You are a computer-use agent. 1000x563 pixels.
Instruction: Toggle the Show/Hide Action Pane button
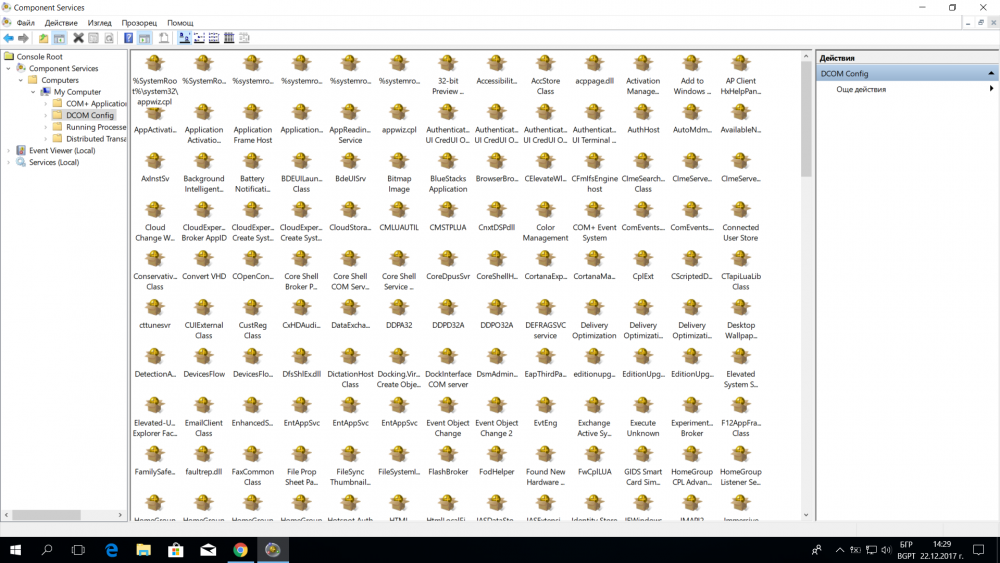(145, 38)
